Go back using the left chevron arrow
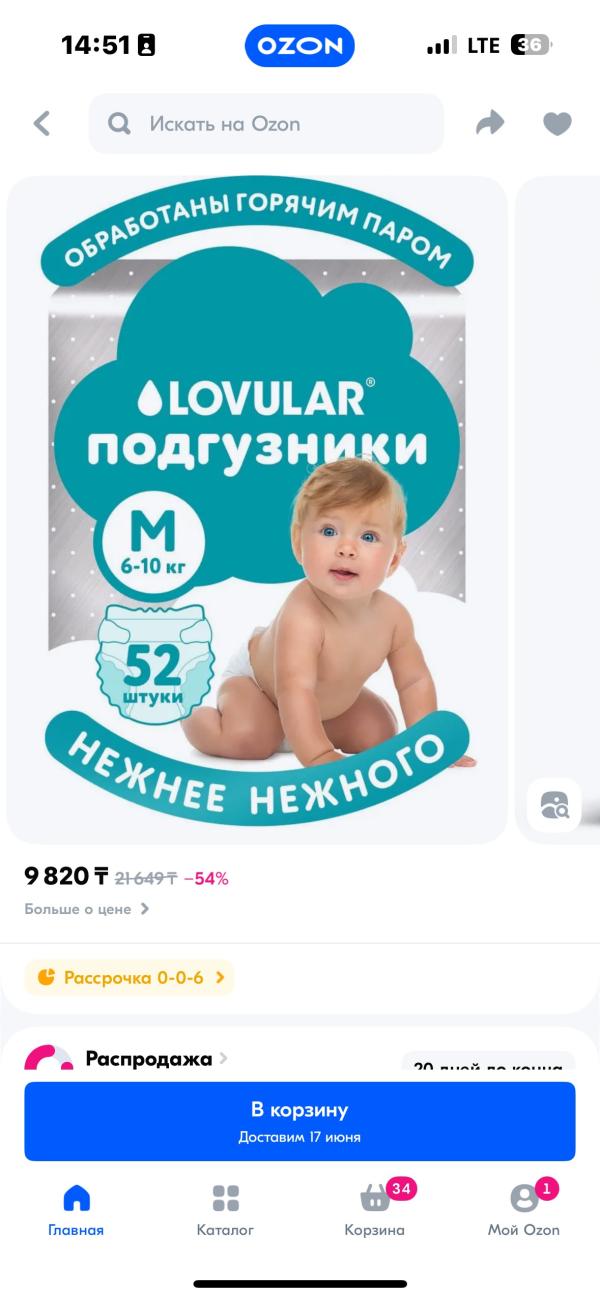The width and height of the screenshot is (600, 1300). (41, 124)
